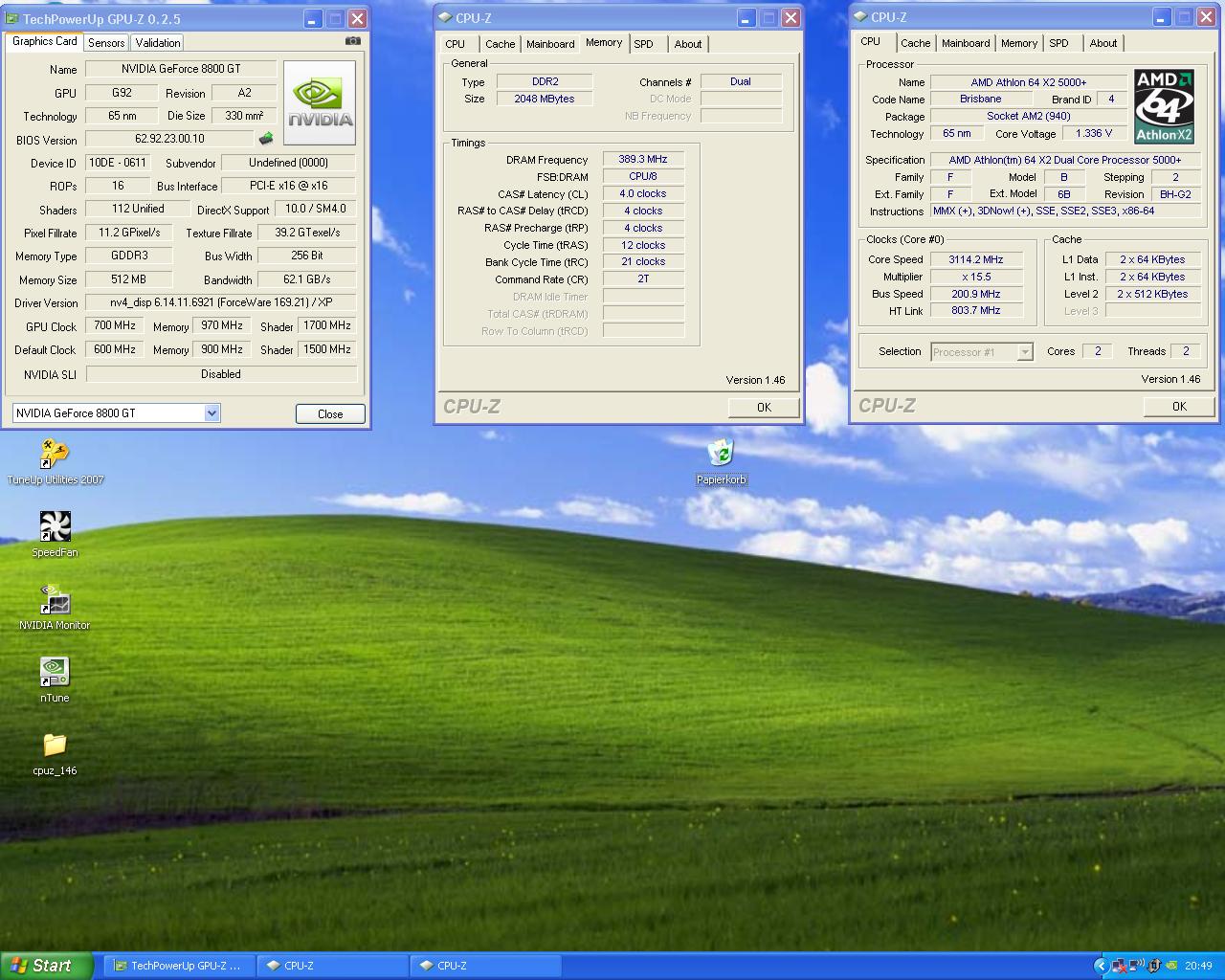Open the Mainboard tab in the Memory CPU-Z window
Image resolution: width=1225 pixels, height=980 pixels.
pyautogui.click(x=550, y=44)
